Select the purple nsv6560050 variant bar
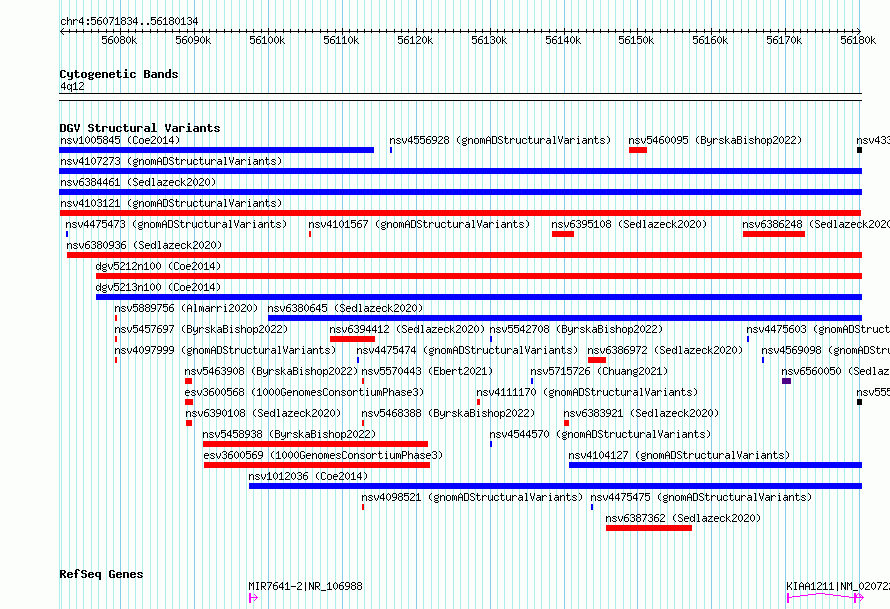Image resolution: width=890 pixels, height=609 pixels. coord(786,381)
